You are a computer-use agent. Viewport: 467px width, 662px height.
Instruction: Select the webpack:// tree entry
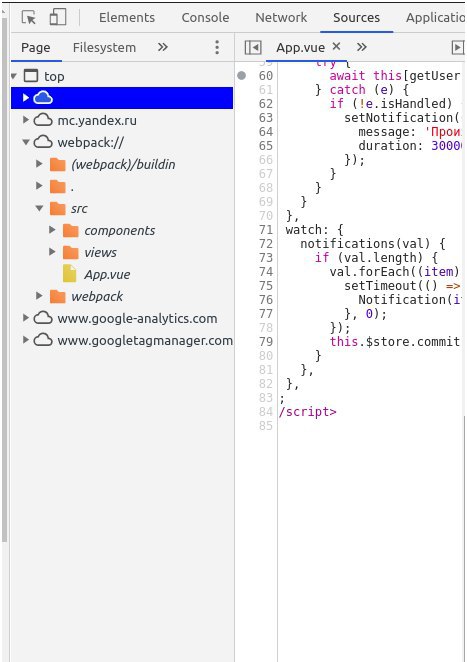tap(90, 142)
